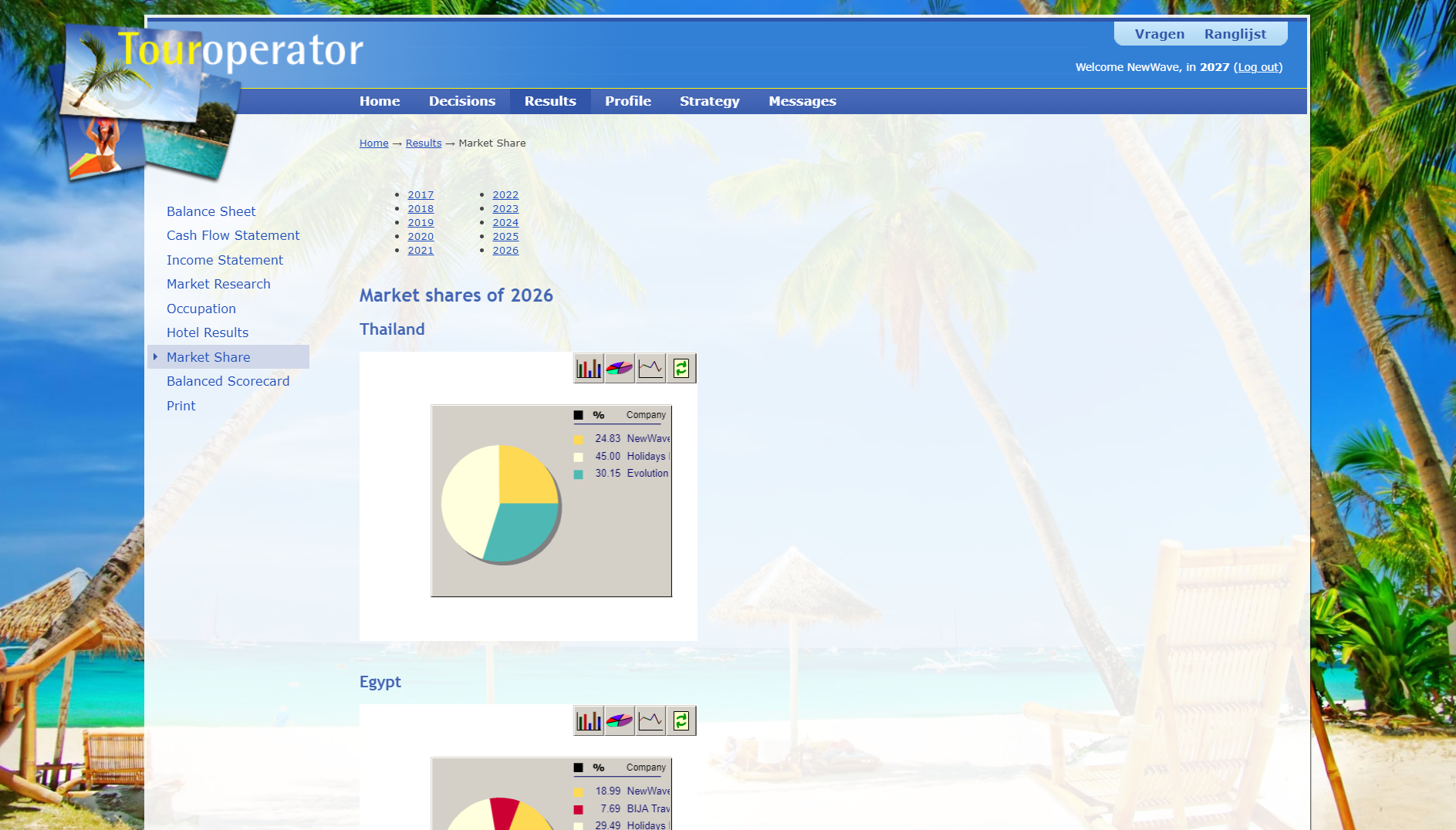Open Income Statement in sidebar

coord(225,260)
